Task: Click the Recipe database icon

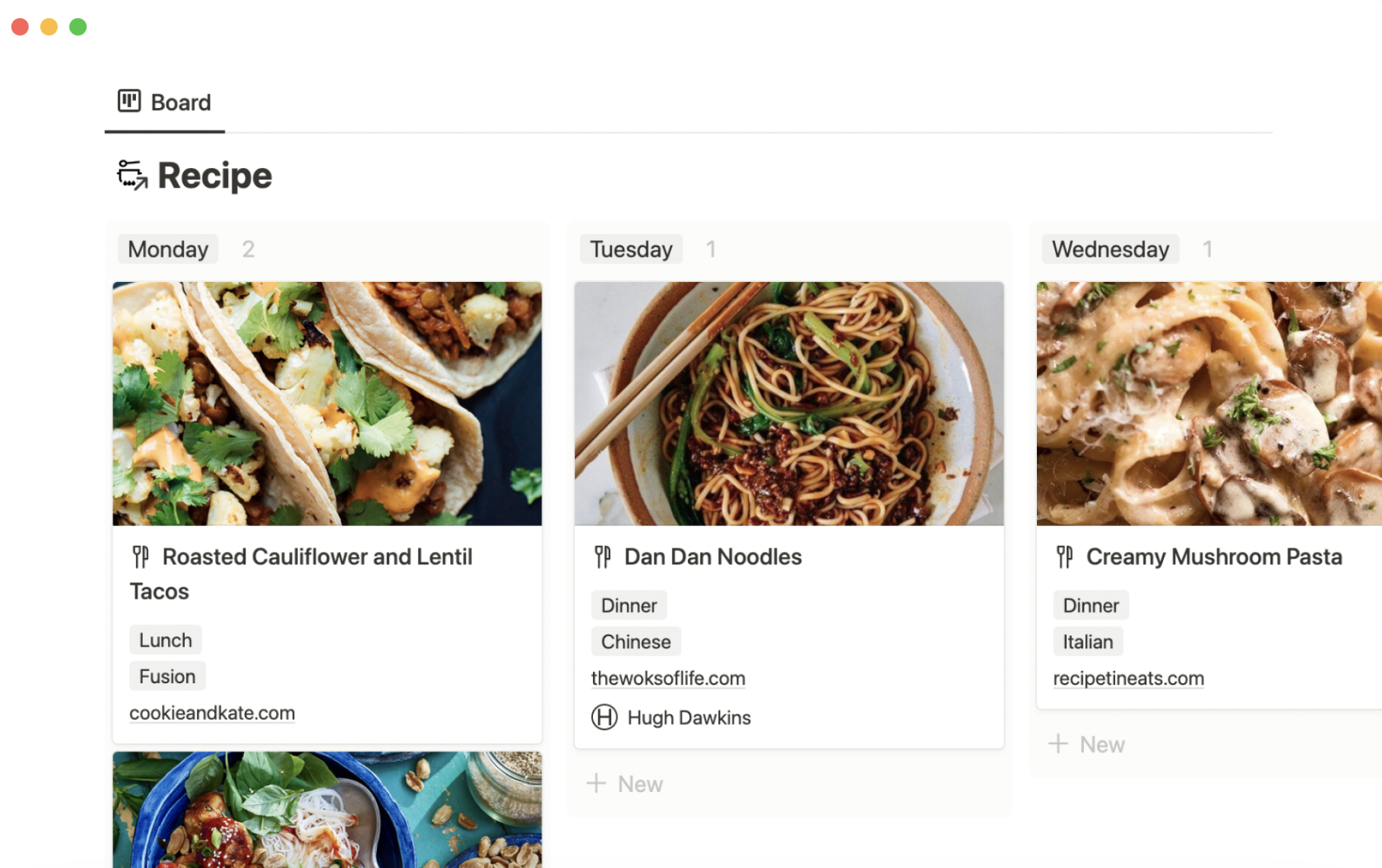Action: tap(132, 175)
